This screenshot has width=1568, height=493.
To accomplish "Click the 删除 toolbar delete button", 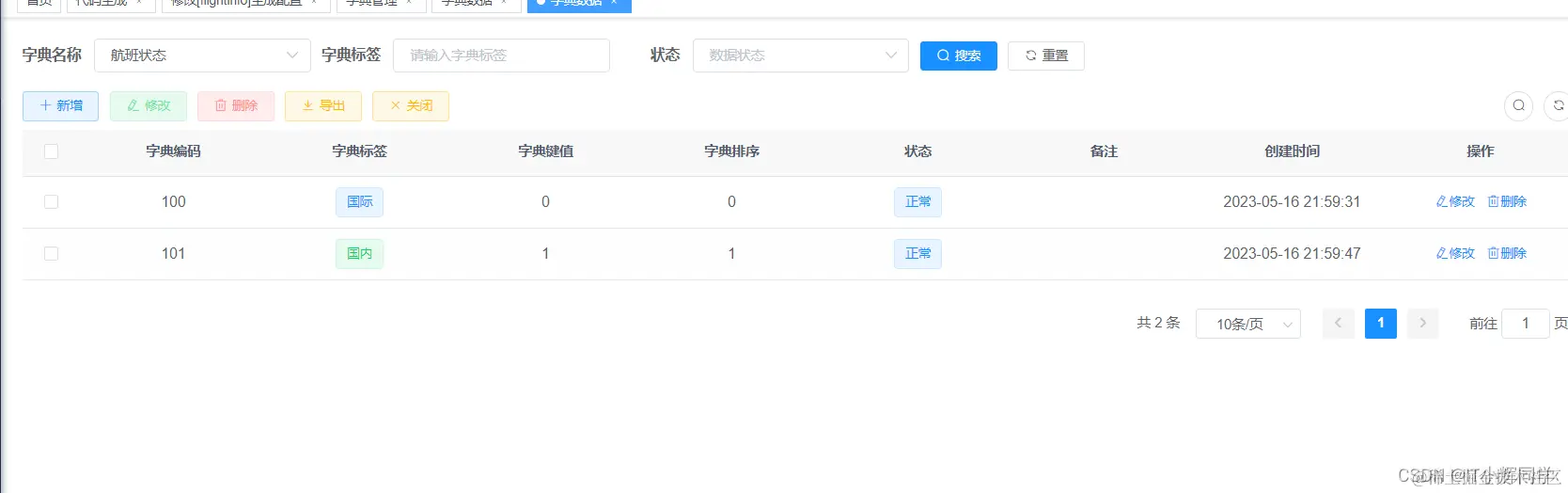I will click(236, 105).
